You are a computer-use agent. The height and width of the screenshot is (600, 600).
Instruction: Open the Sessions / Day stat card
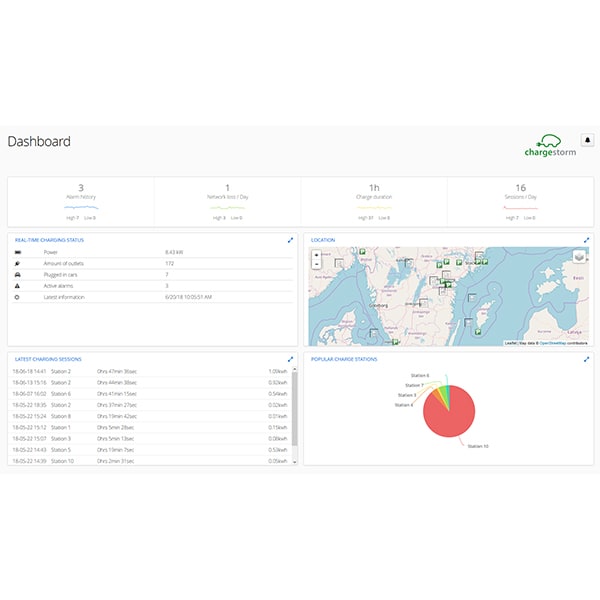coord(520,202)
